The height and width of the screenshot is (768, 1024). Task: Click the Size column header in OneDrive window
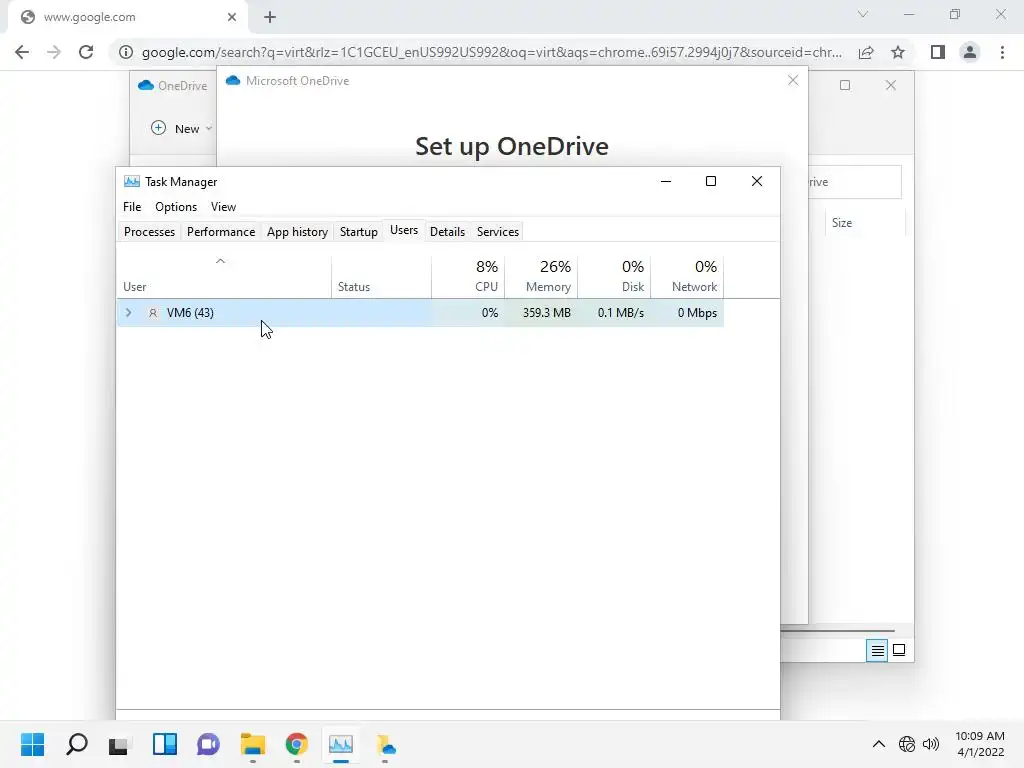842,223
